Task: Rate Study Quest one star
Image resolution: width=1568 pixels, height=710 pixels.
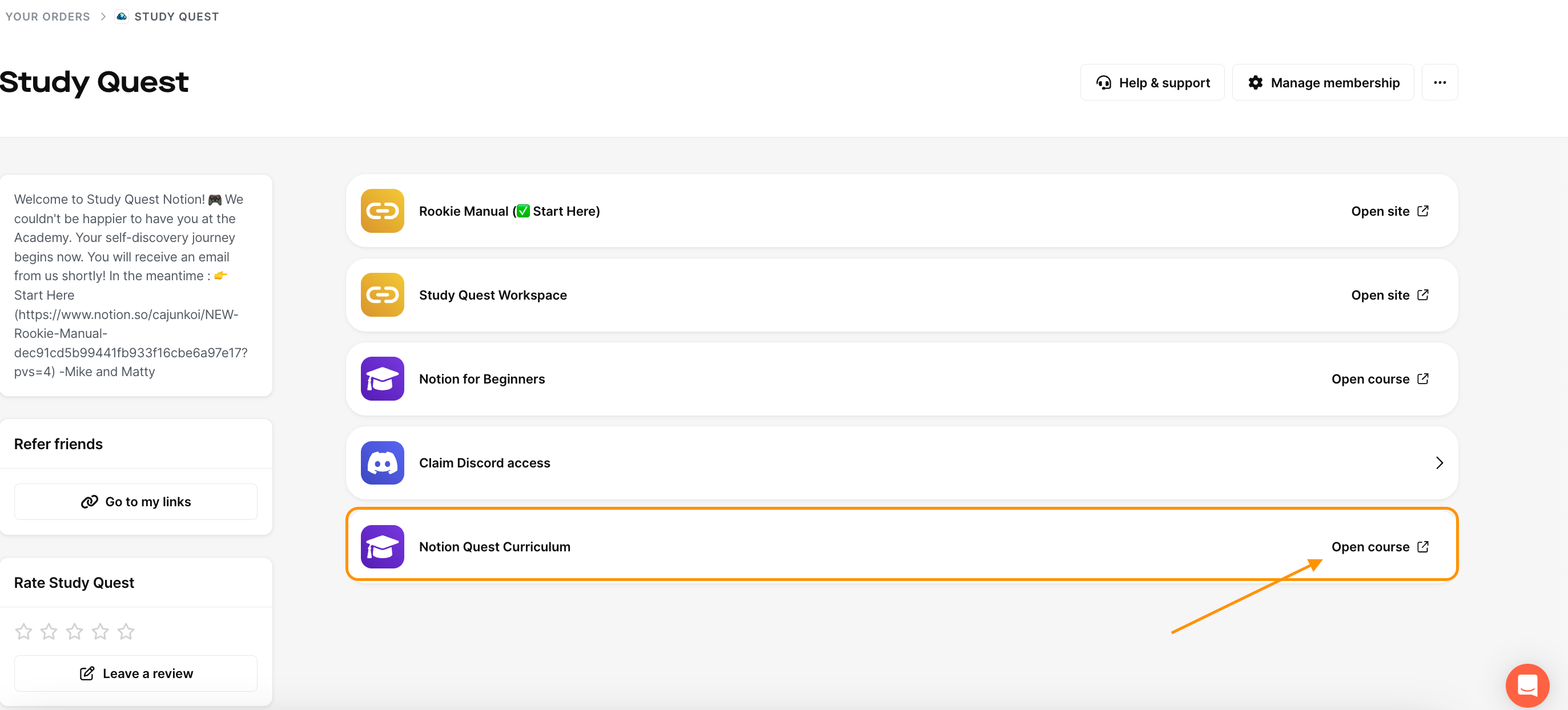Action: [24, 631]
